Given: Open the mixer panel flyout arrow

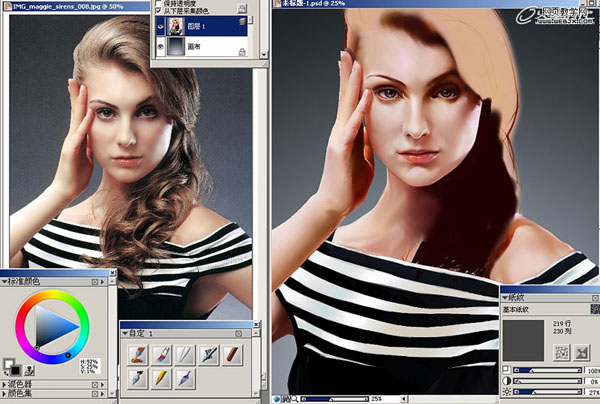Looking at the screenshot, I should click(x=103, y=384).
